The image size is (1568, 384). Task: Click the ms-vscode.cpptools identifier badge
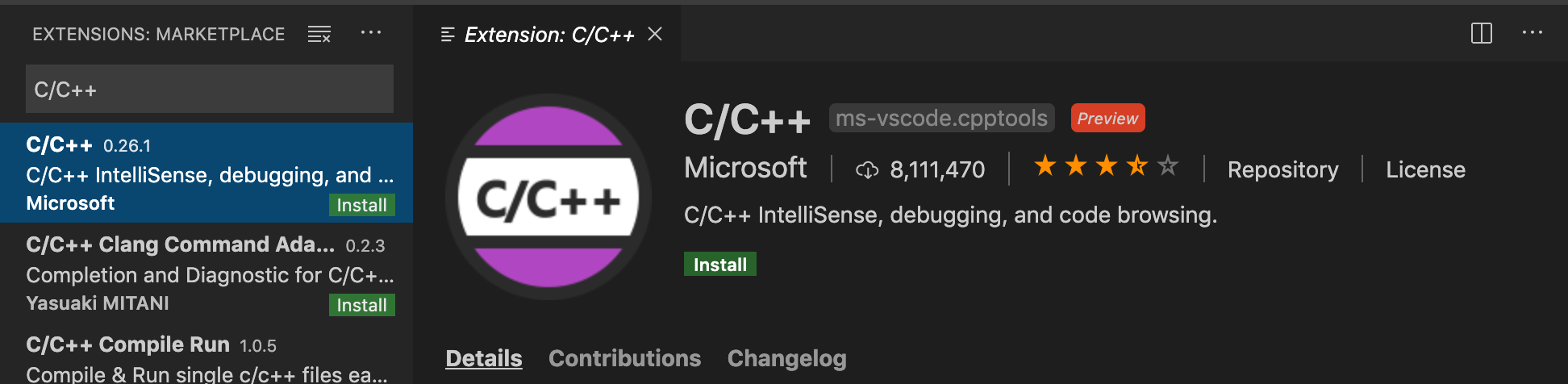941,119
